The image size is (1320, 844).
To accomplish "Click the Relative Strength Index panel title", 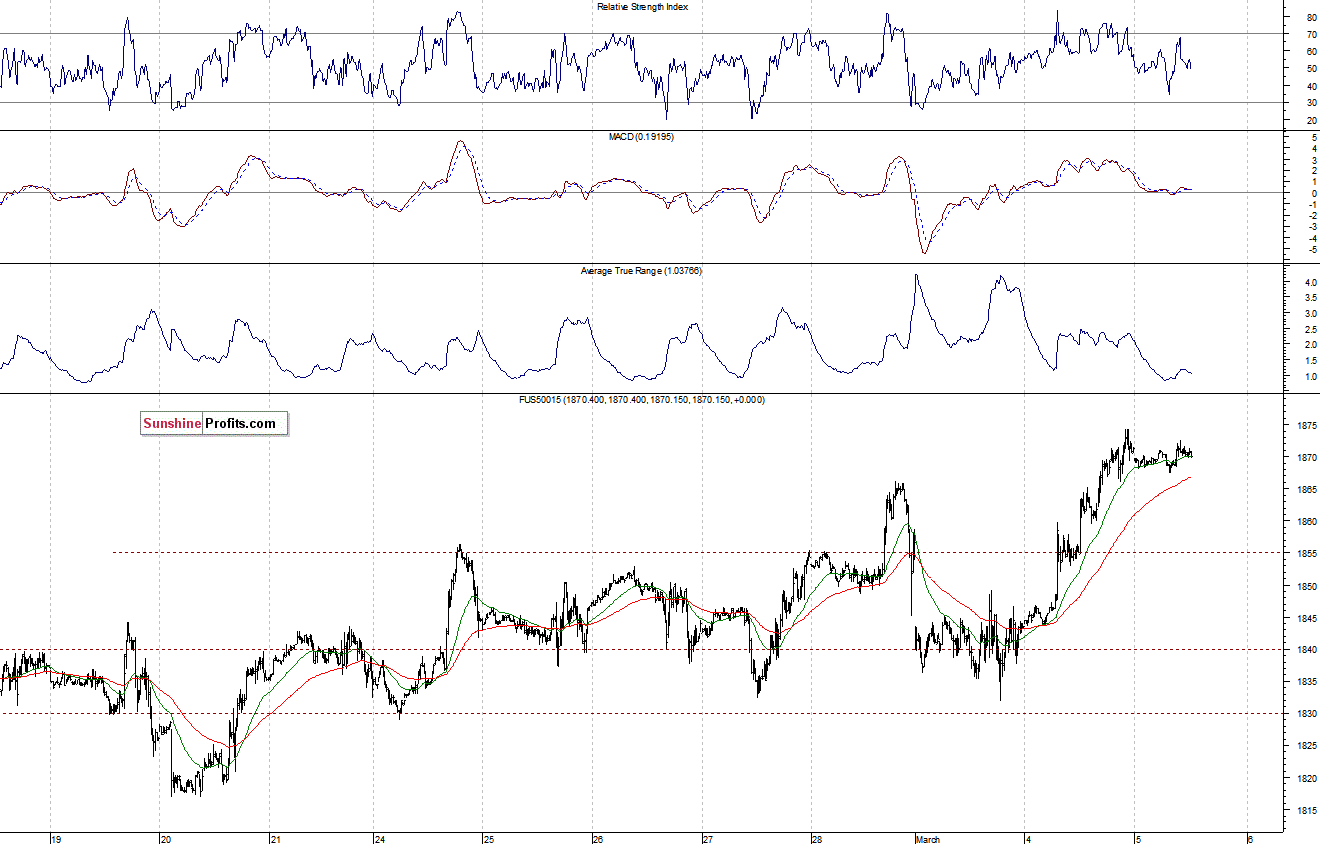I will [x=642, y=7].
